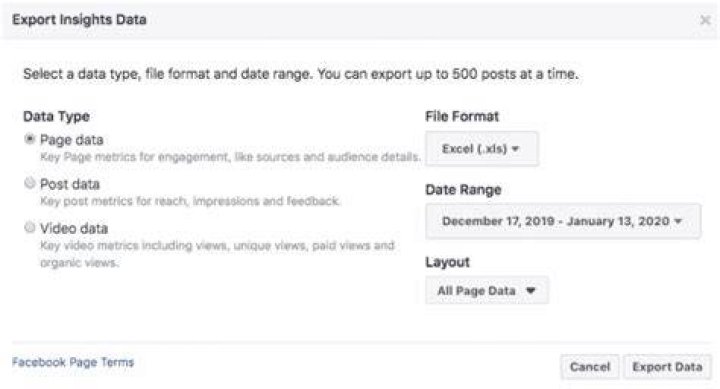The width and height of the screenshot is (720, 389).
Task: Click the Key post metrics description text
Action: [190, 201]
